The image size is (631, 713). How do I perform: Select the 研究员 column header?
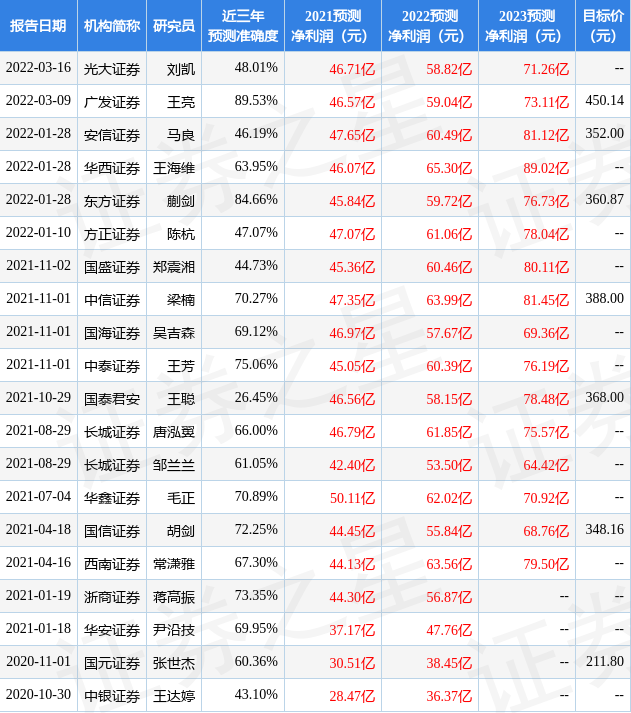pyautogui.click(x=173, y=26)
